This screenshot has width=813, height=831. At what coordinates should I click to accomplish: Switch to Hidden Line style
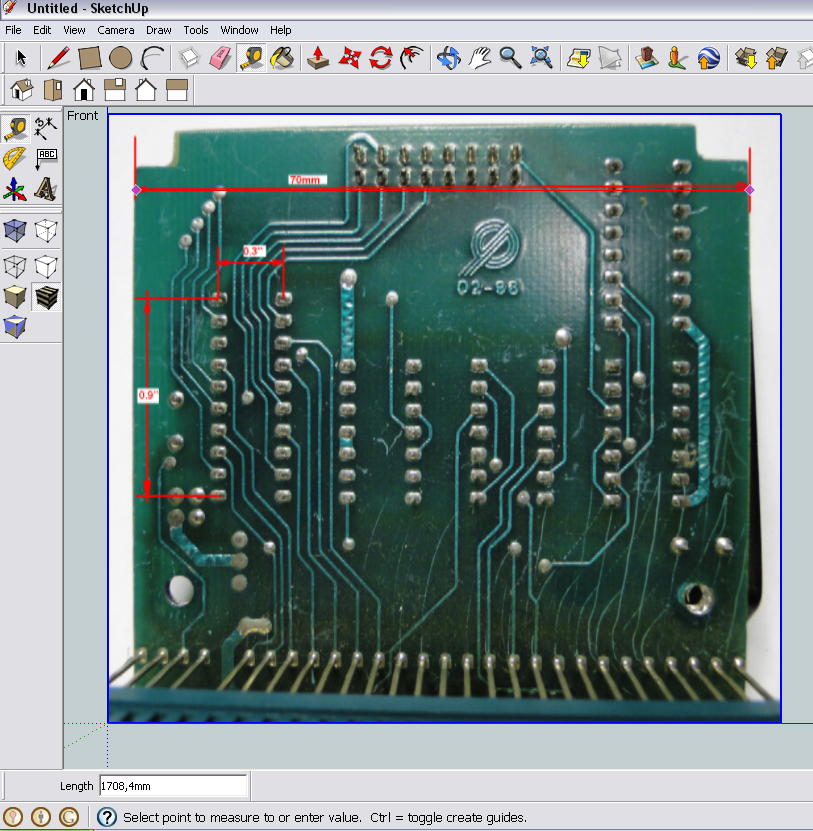coord(46,266)
